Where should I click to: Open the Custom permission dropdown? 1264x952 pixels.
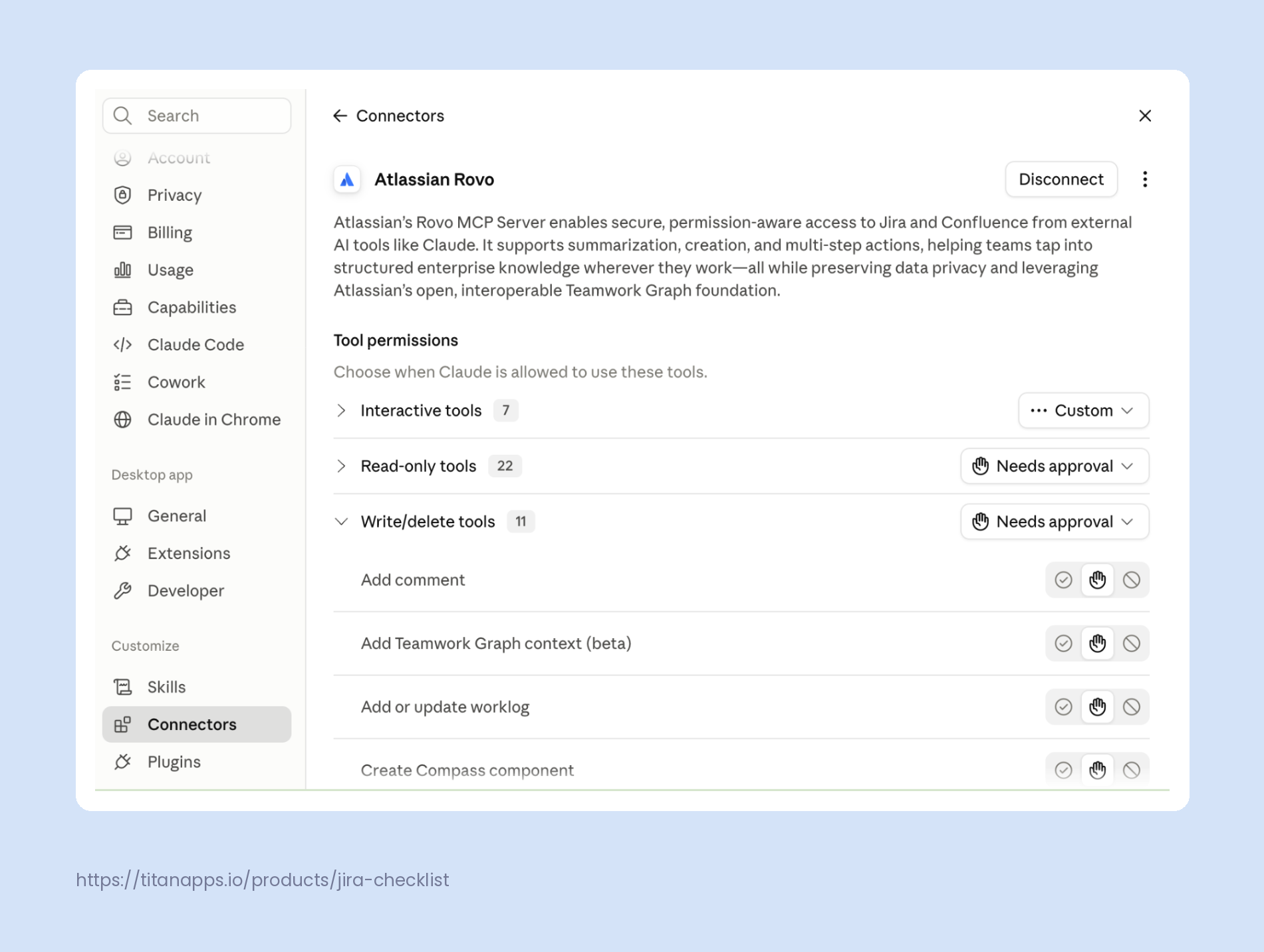(1083, 411)
